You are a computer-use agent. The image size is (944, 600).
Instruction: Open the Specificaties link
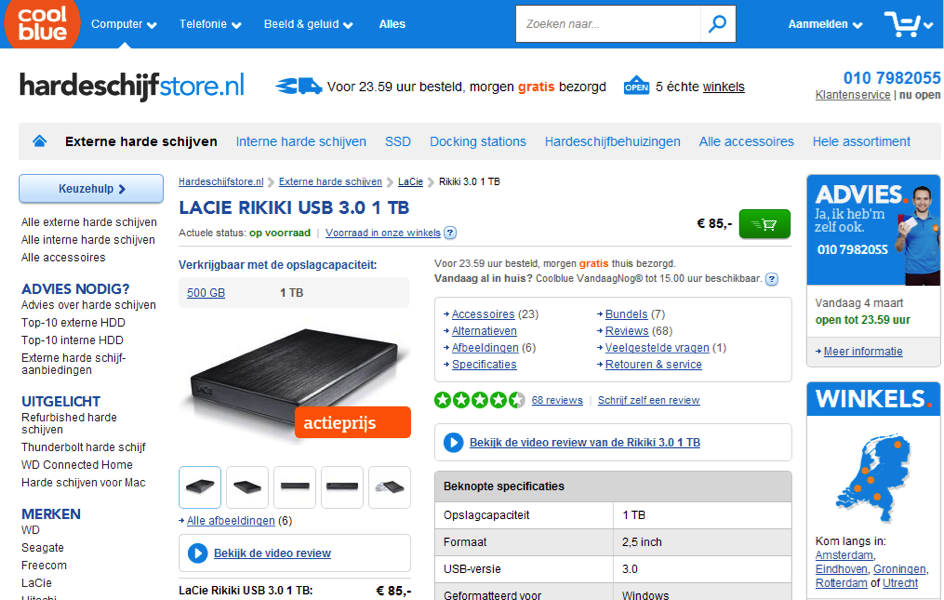pyautogui.click(x=484, y=365)
